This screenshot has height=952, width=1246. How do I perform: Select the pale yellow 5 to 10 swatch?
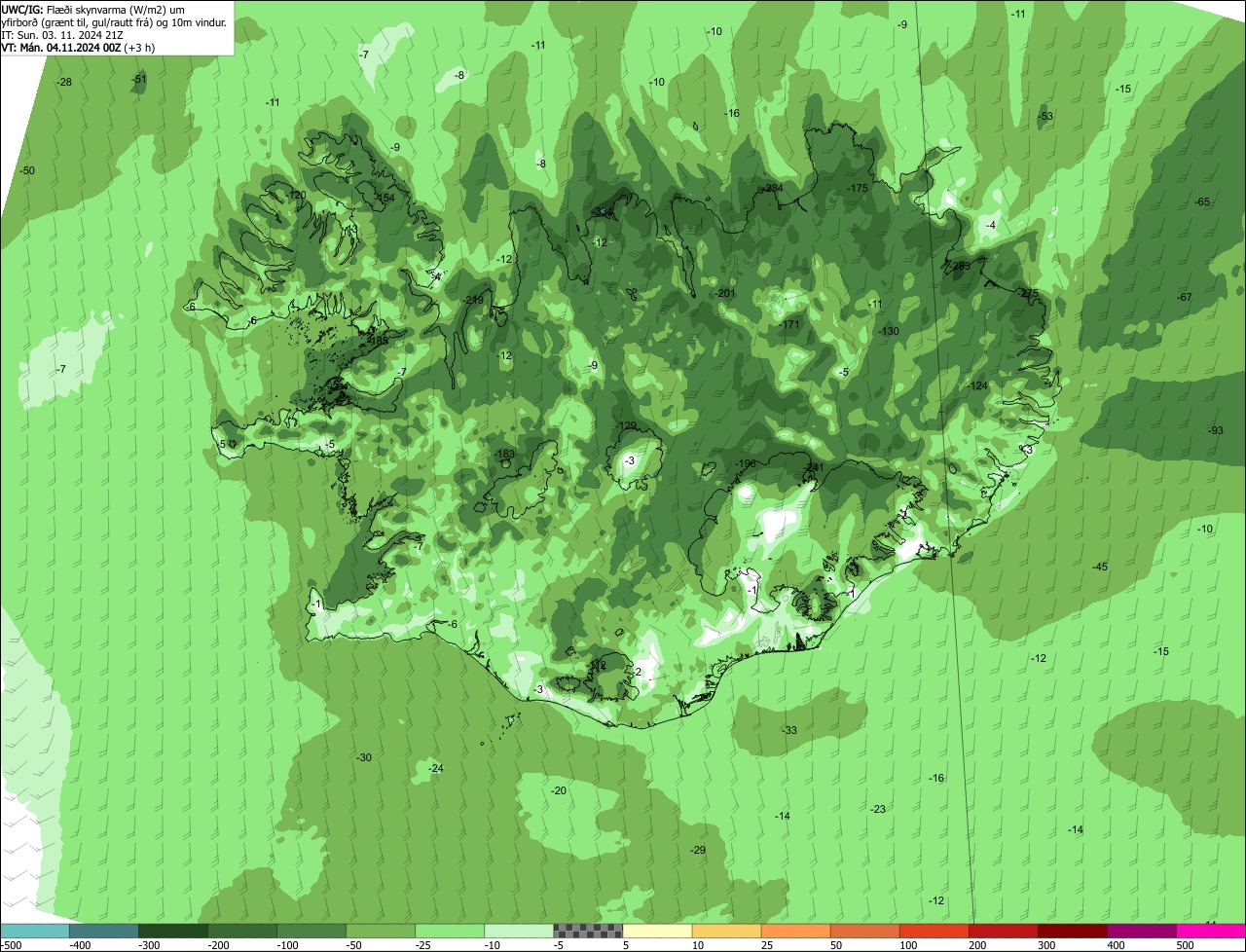(x=657, y=931)
